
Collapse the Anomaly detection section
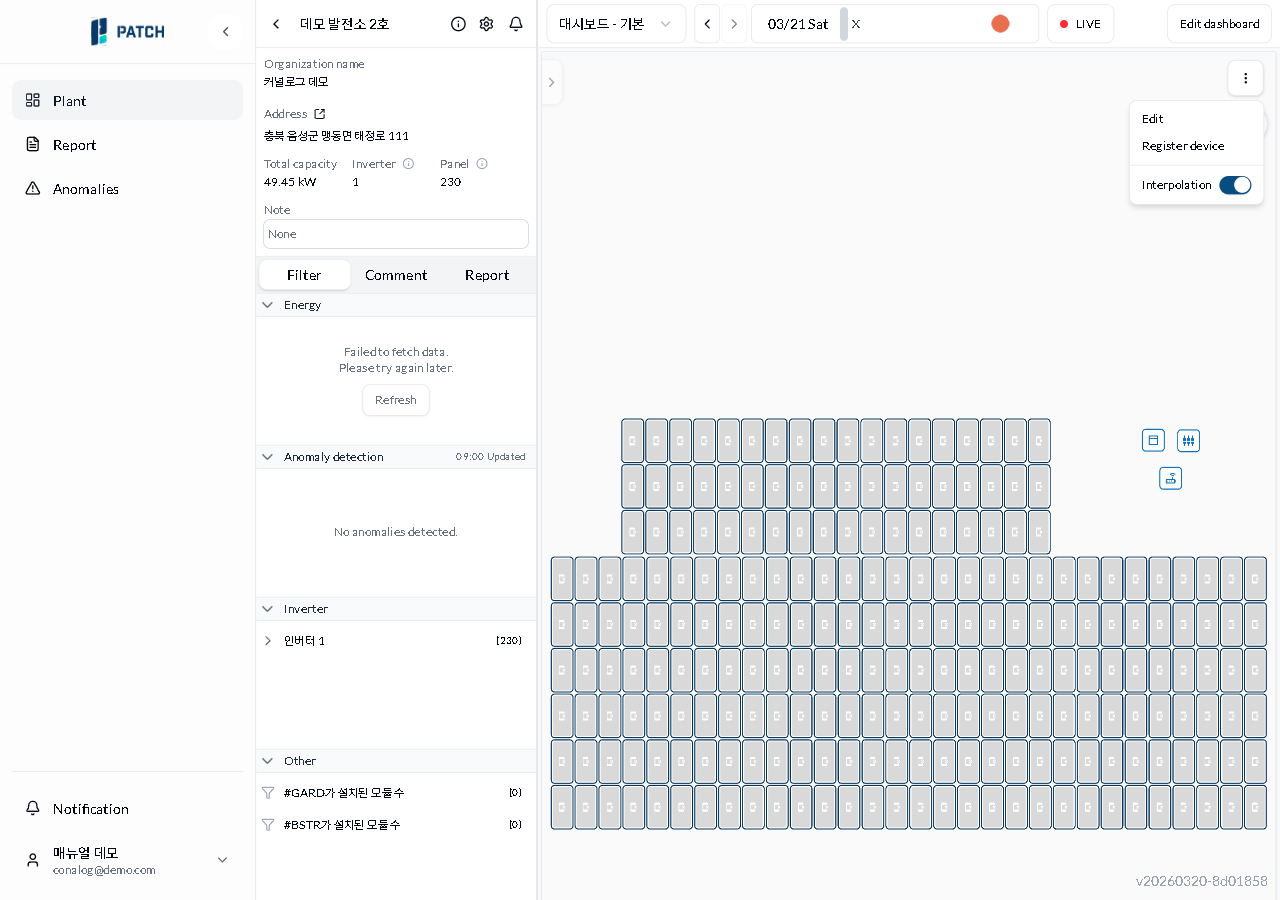click(x=267, y=457)
